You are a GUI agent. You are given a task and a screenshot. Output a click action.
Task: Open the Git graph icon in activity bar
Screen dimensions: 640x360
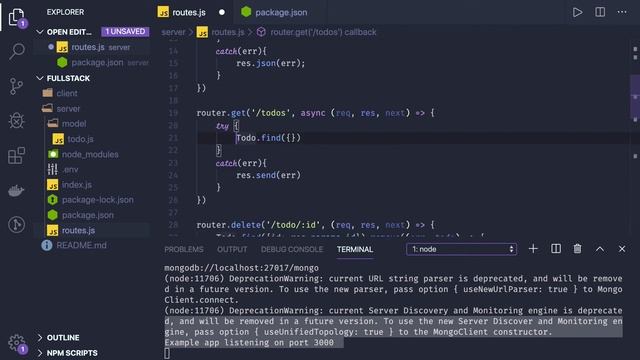tap(16, 224)
